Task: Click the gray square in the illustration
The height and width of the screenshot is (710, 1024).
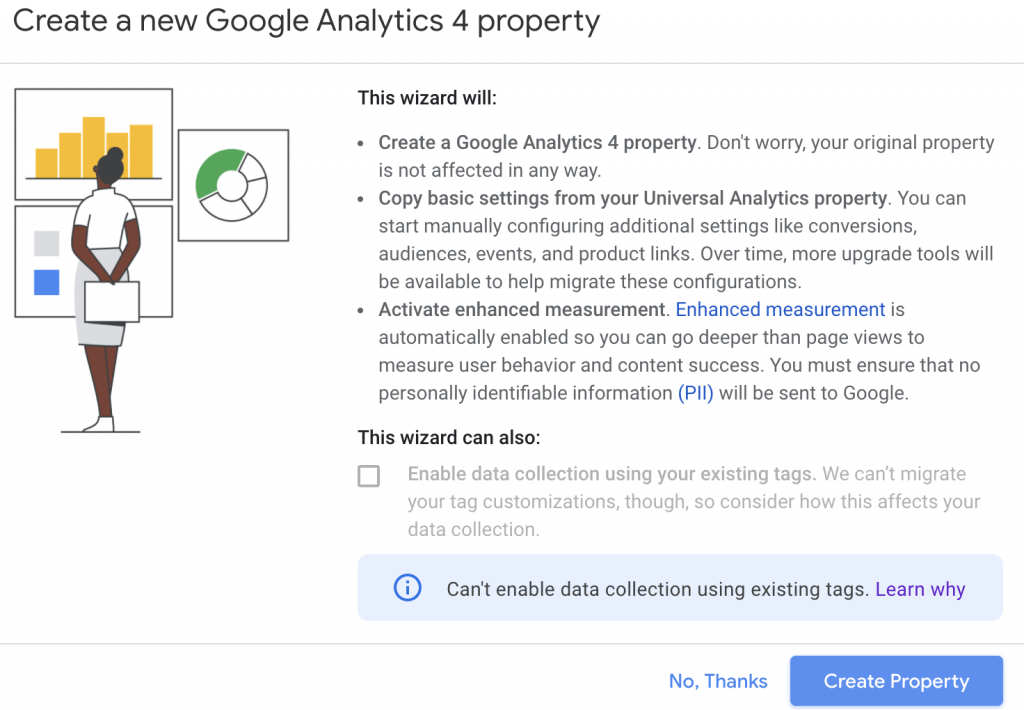Action: click(47, 243)
